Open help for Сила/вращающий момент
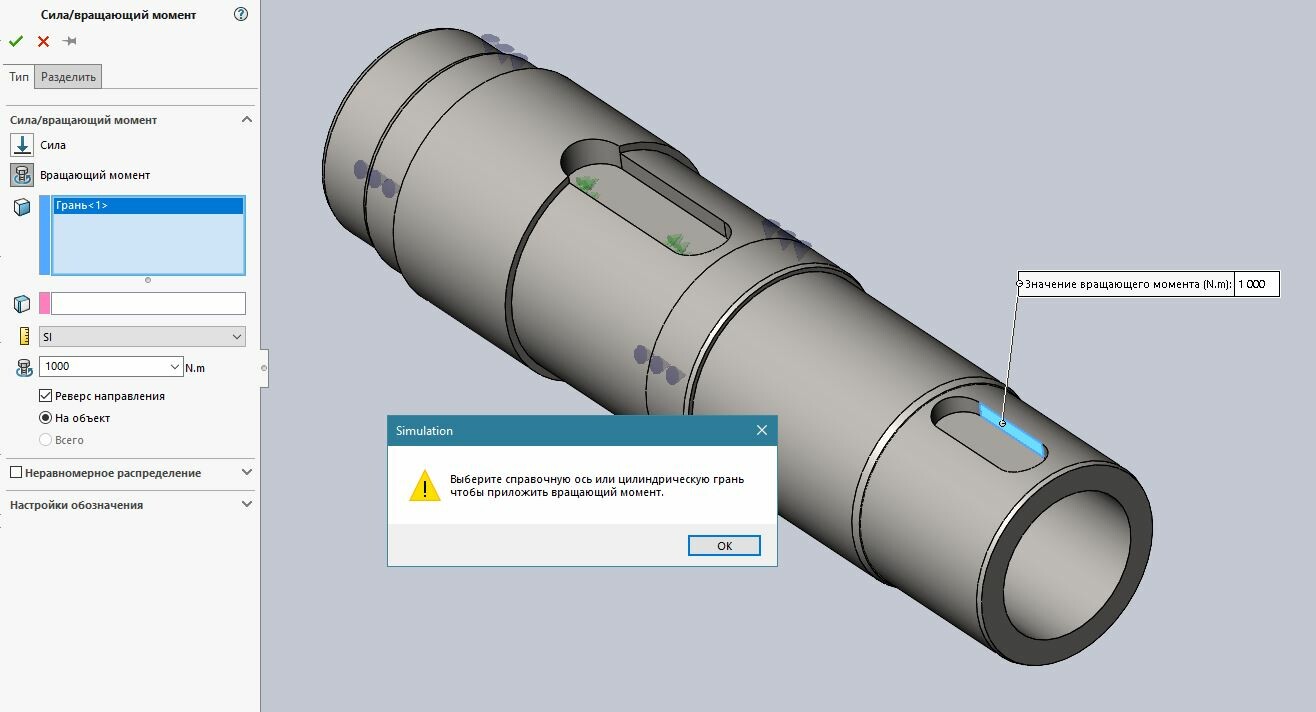Screen dimensions: 1316x712 pyautogui.click(x=240, y=15)
